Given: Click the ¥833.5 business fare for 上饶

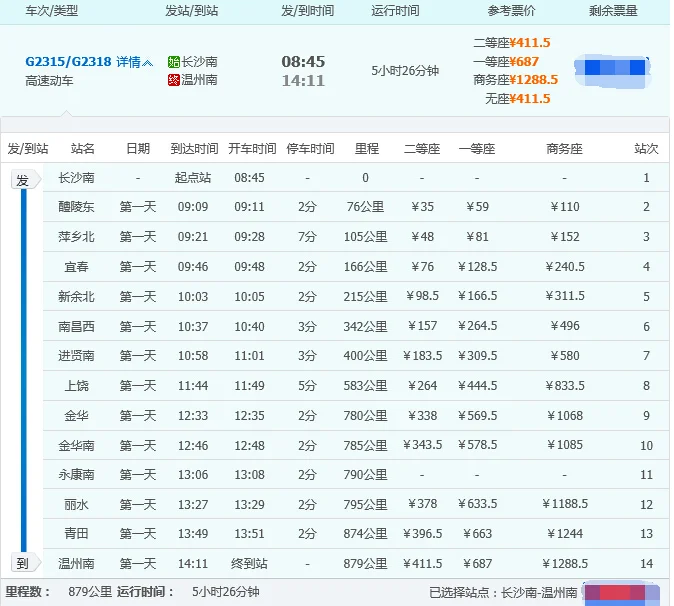Looking at the screenshot, I should click(565, 386).
